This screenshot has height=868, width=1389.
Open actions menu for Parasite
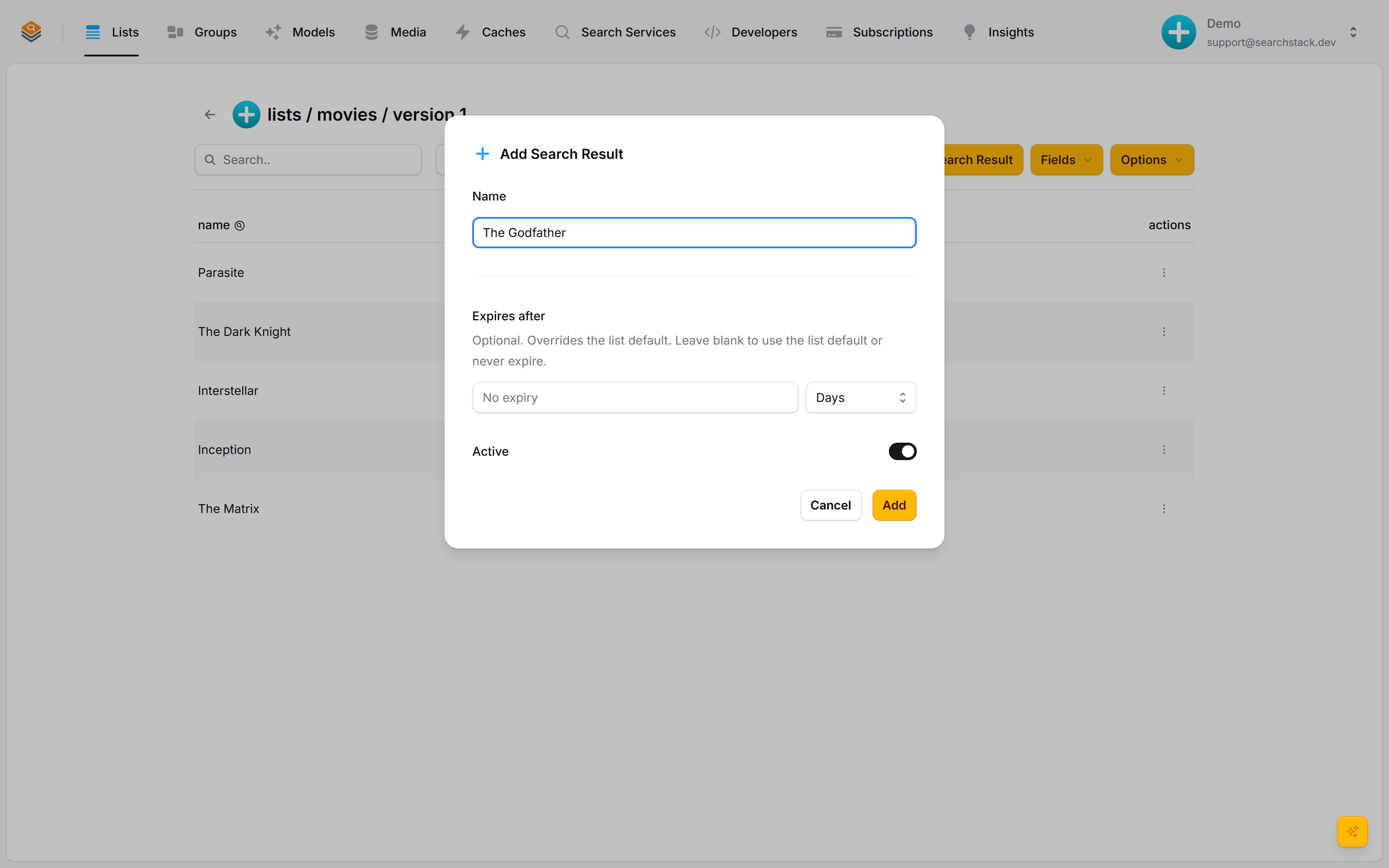click(x=1164, y=273)
